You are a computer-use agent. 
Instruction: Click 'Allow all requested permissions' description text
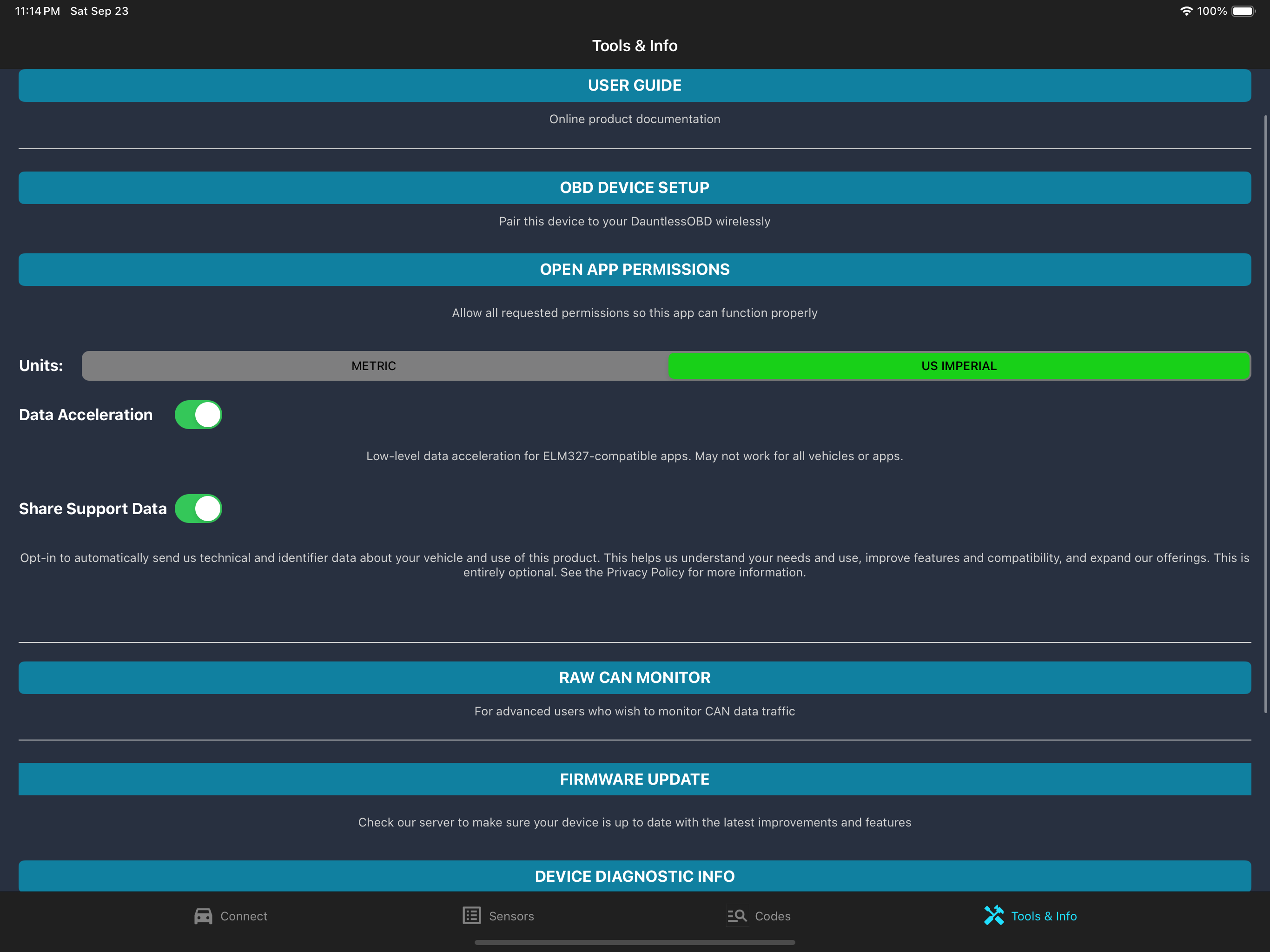(x=635, y=313)
